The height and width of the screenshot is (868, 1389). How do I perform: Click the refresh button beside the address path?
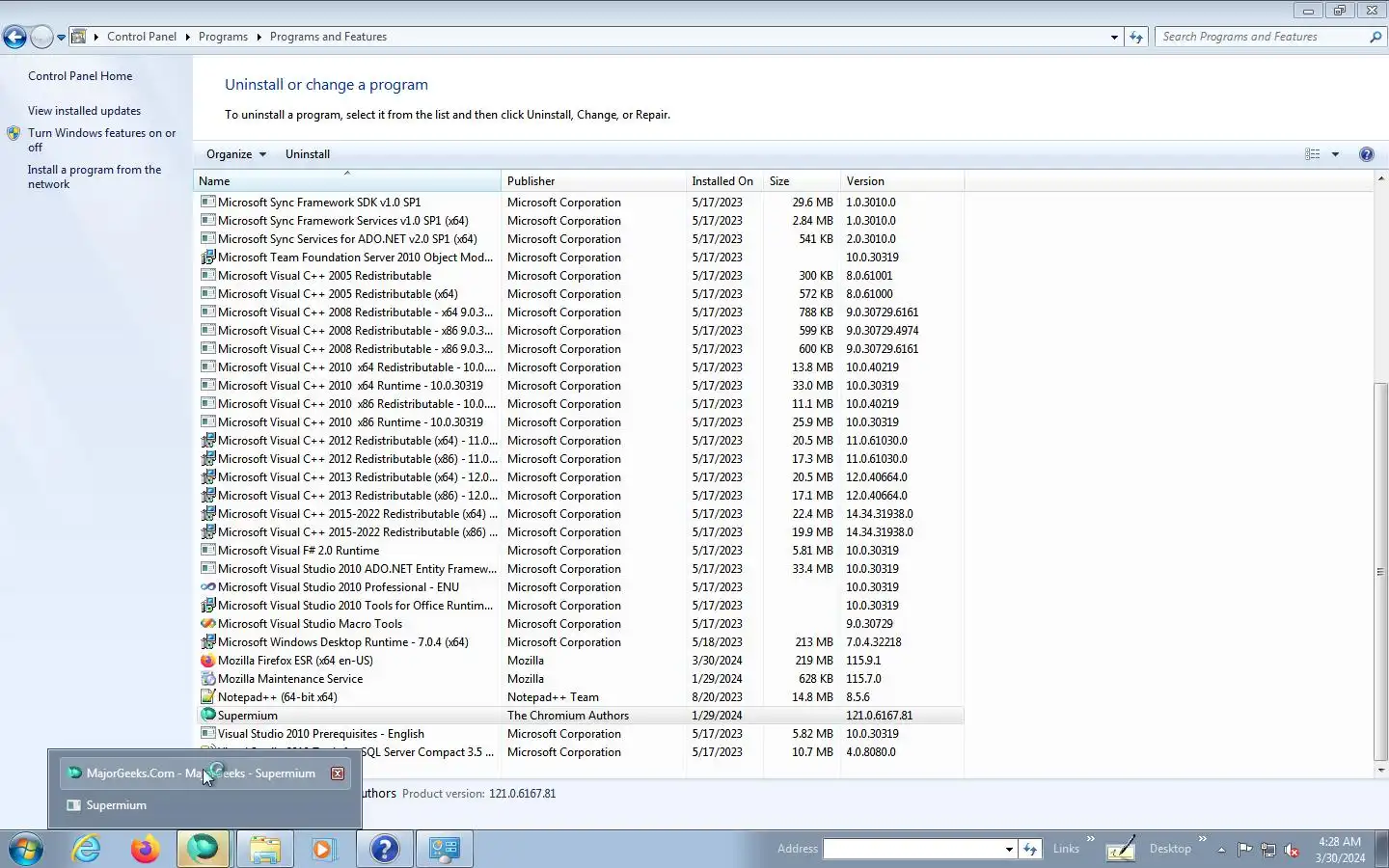[x=1136, y=37]
